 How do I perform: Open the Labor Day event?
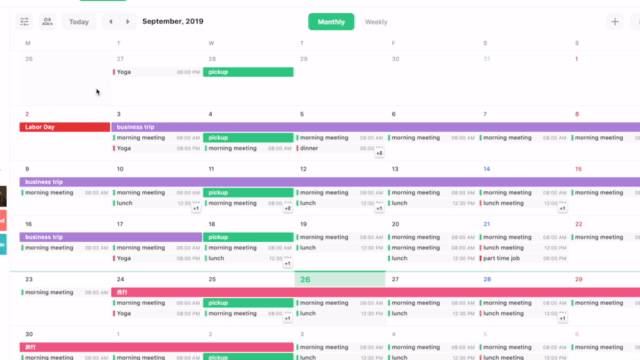pyautogui.click(x=65, y=127)
